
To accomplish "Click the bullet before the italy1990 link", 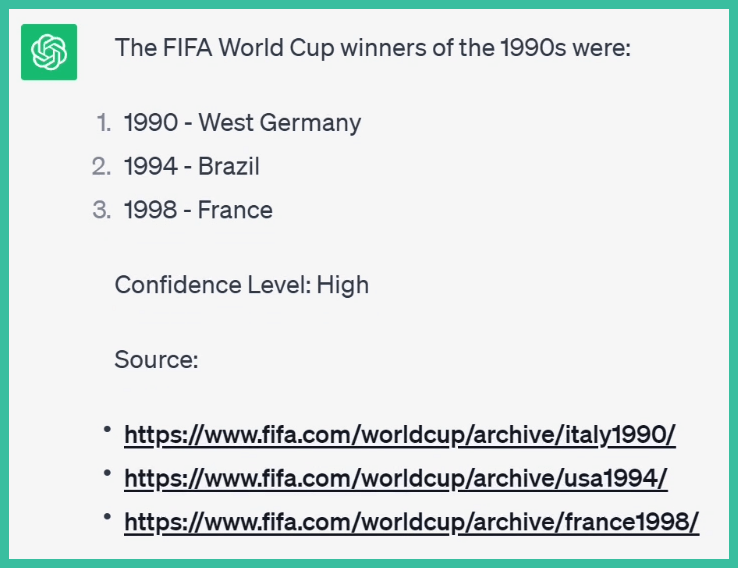I will tap(105, 429).
